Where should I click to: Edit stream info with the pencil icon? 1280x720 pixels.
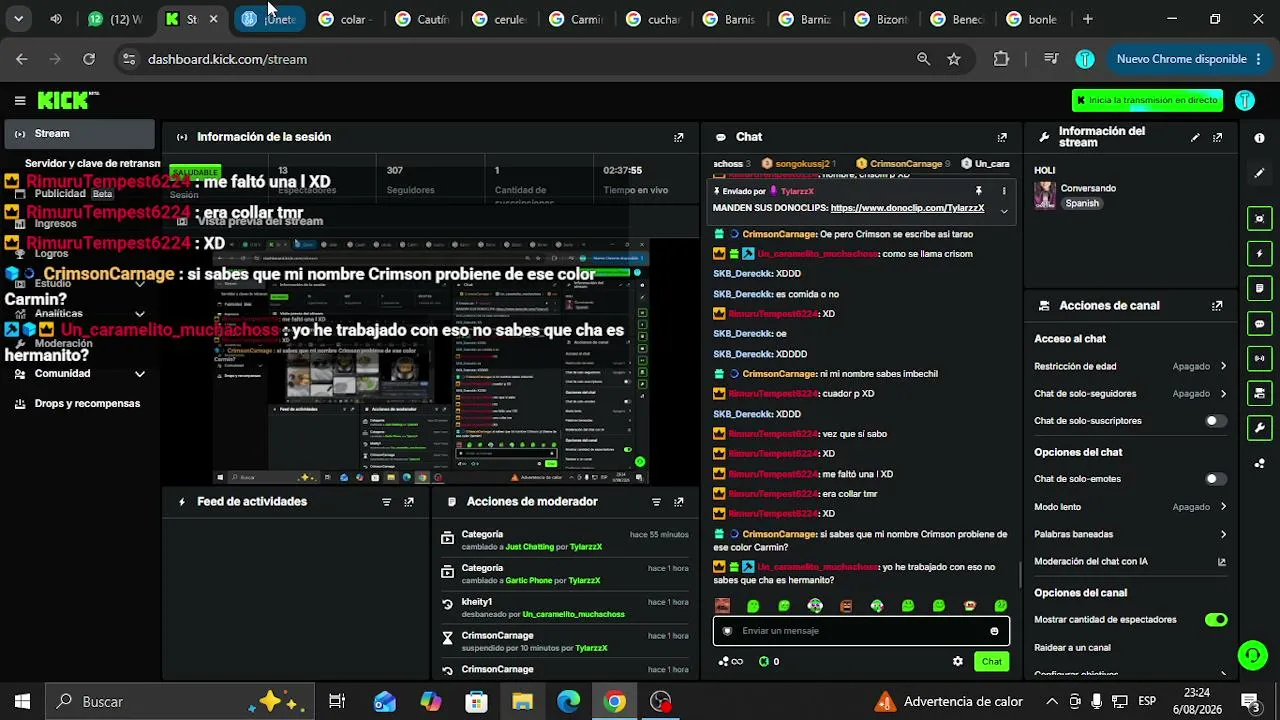tap(1195, 137)
